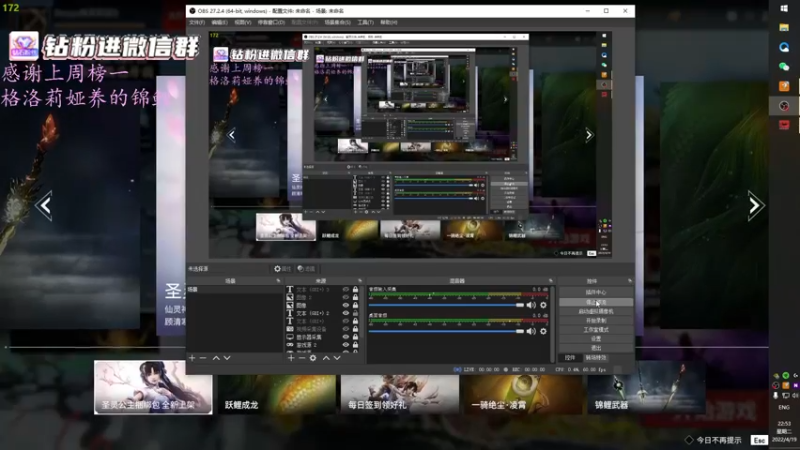Show next banner with launcher's right arrow
Screen dimensions: 800x450
756,206
